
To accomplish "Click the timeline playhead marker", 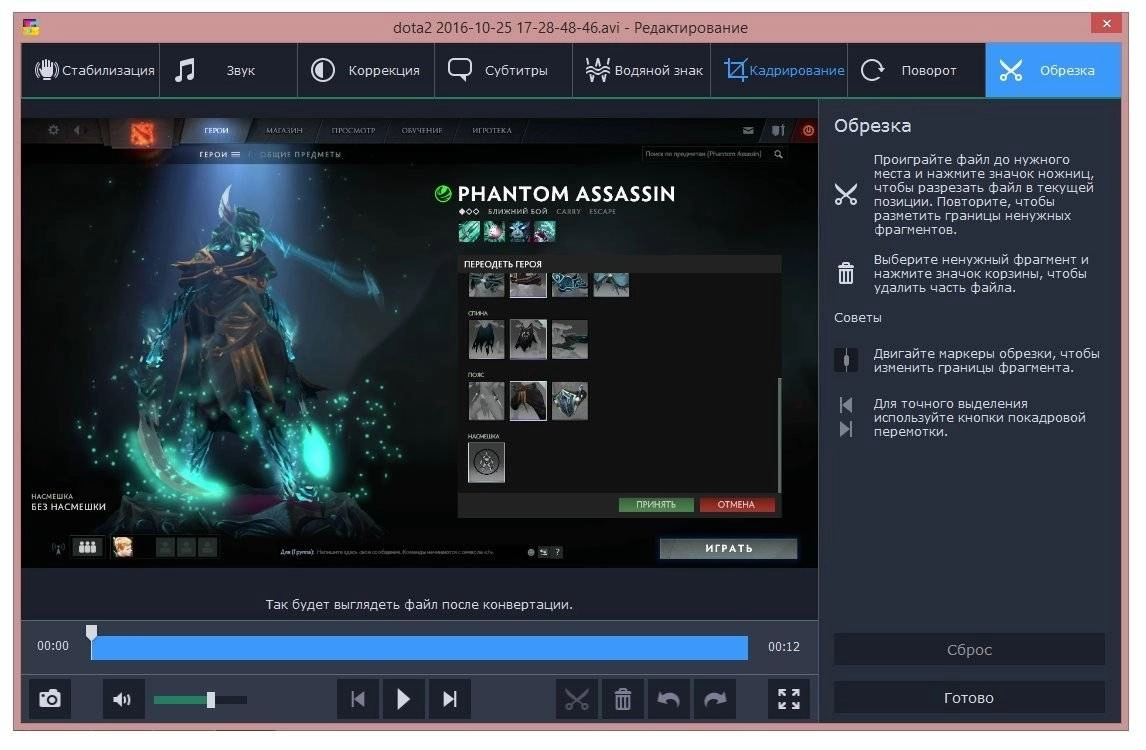I will point(91,632).
